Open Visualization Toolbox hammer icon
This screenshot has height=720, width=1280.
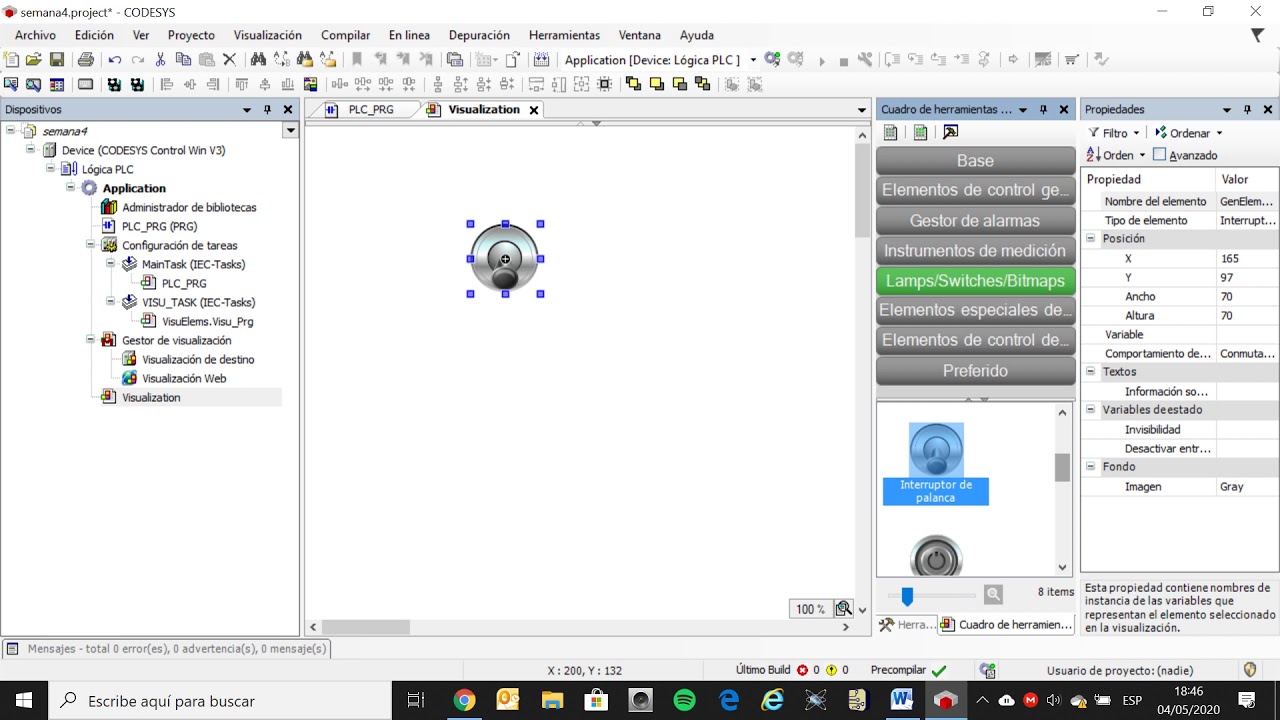(x=951, y=132)
